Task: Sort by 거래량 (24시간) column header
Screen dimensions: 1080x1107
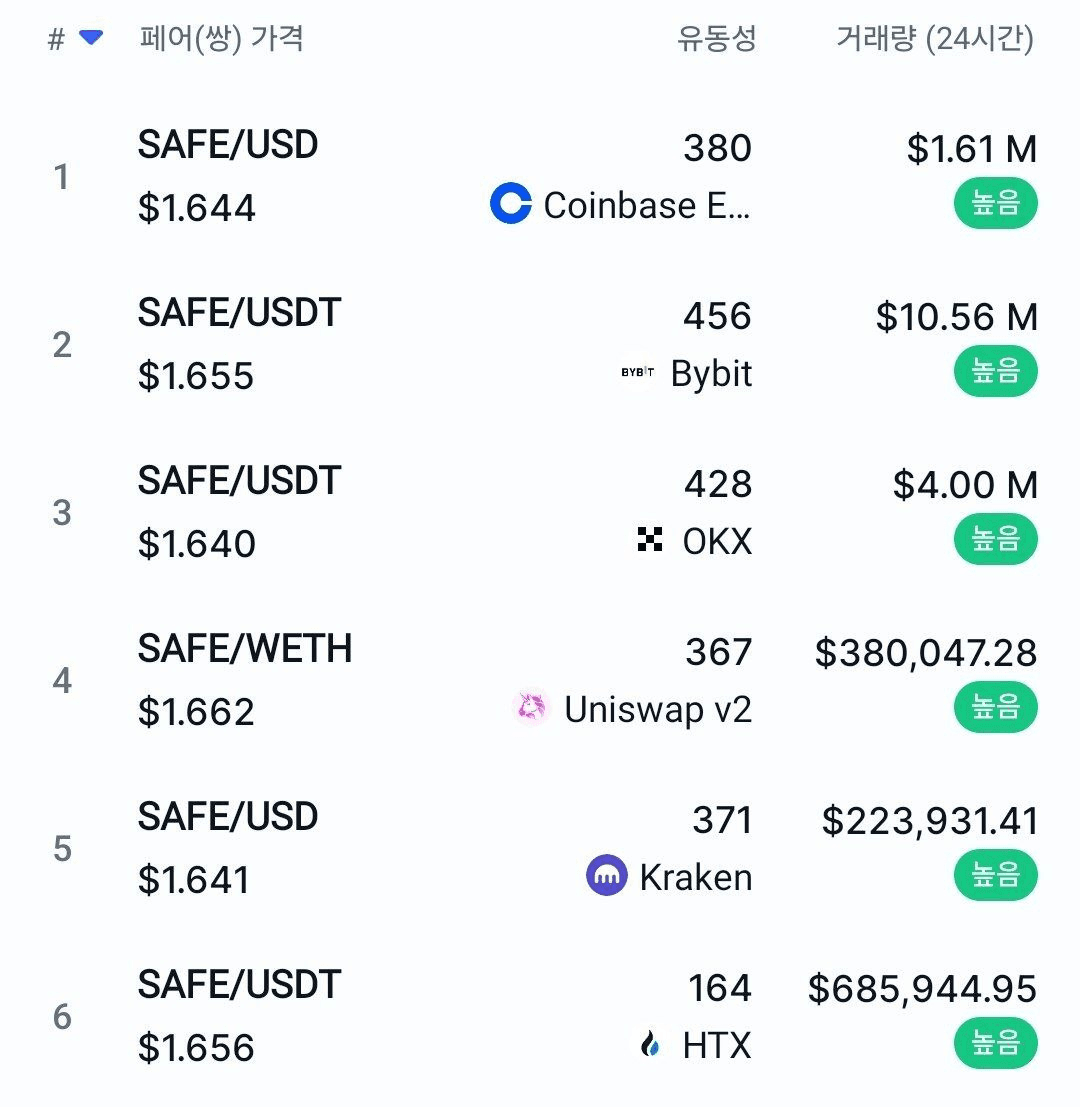Action: (935, 38)
